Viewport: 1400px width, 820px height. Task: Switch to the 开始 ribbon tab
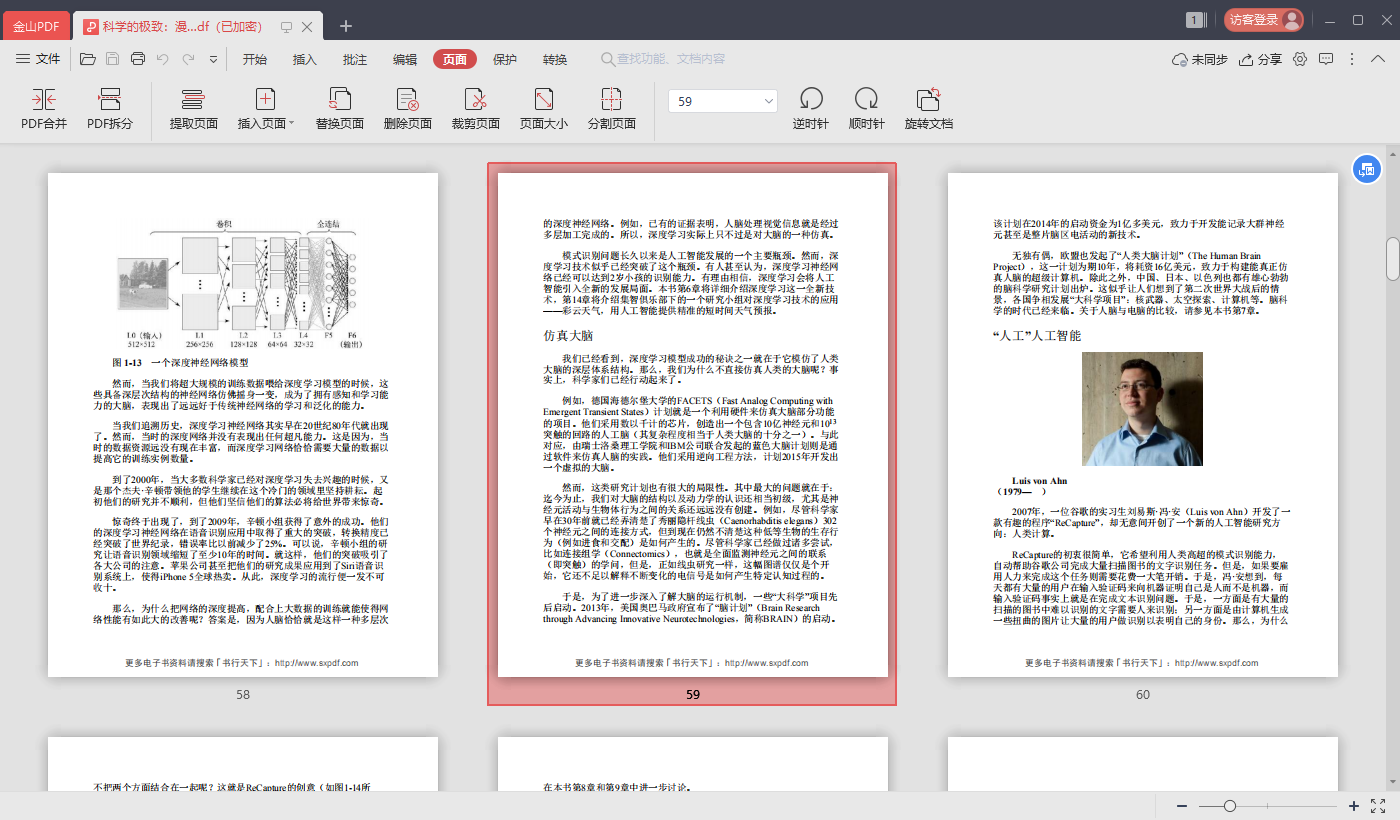coord(253,58)
